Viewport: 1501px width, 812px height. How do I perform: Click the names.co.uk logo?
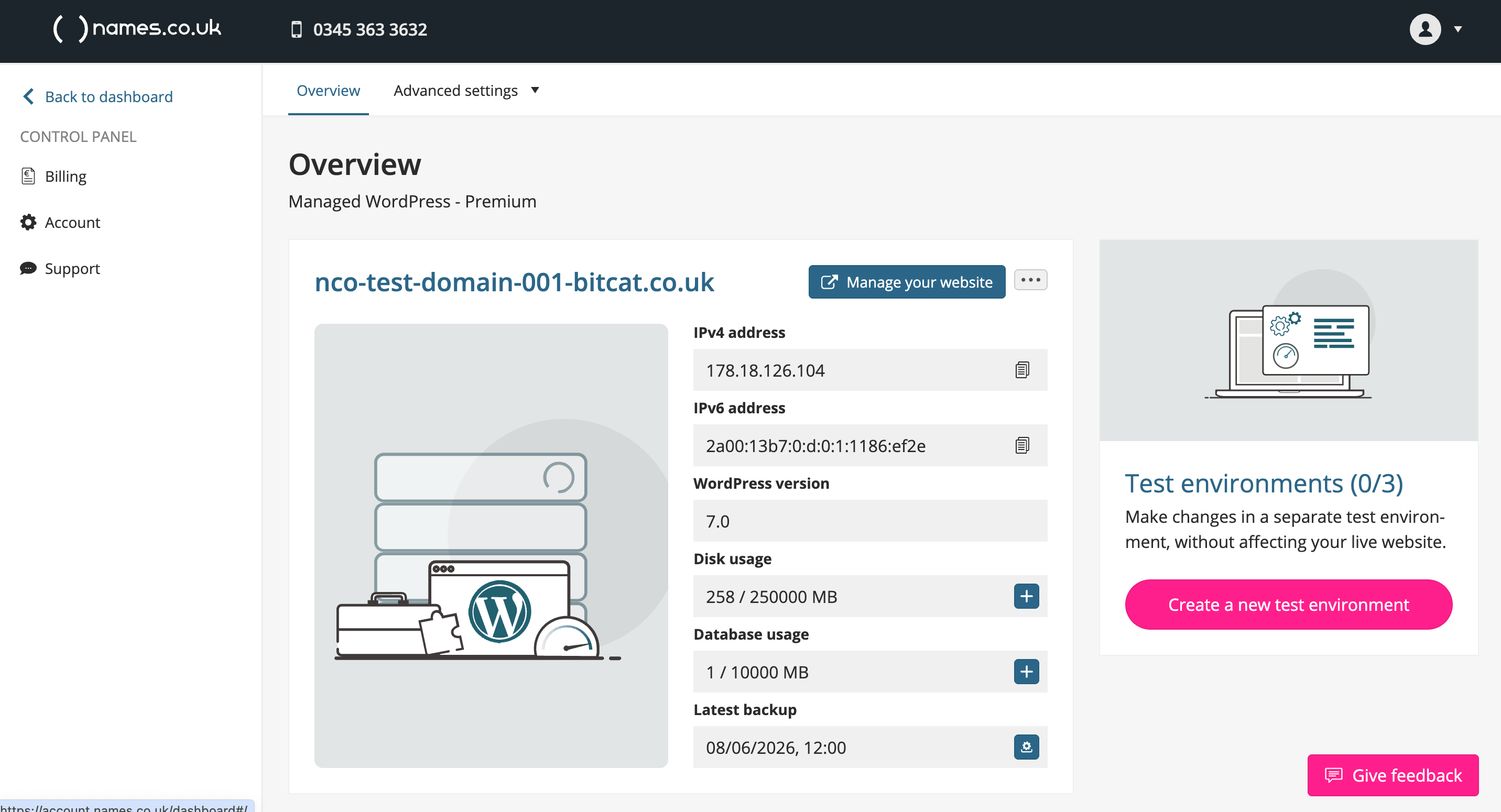137,28
